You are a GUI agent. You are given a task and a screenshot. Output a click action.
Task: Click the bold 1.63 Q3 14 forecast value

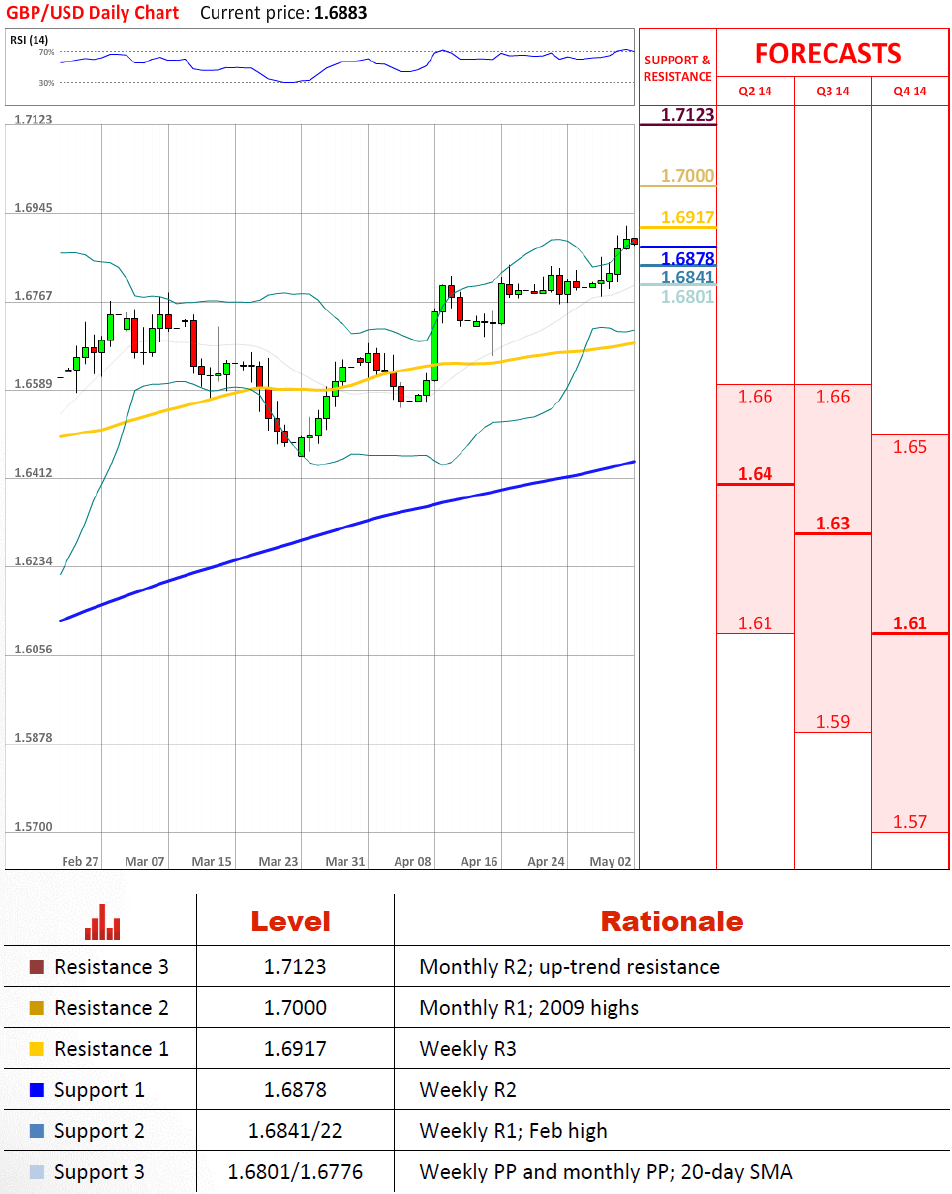point(832,523)
